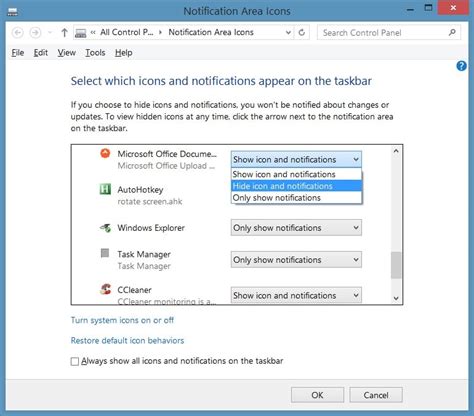Open the File menu

tap(18, 53)
